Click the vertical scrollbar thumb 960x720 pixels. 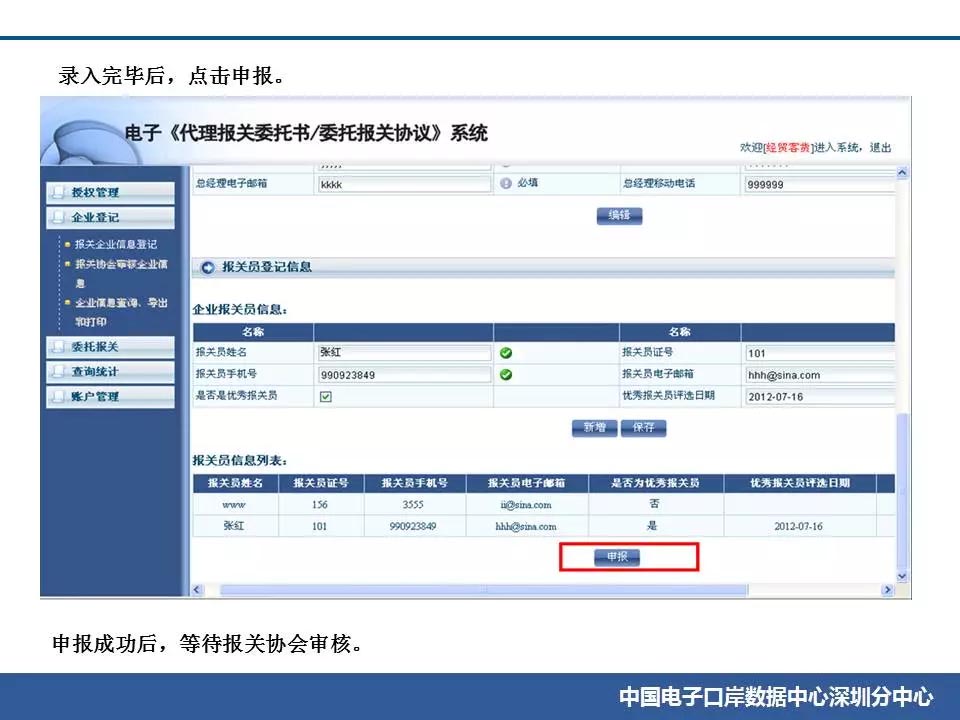[902, 492]
